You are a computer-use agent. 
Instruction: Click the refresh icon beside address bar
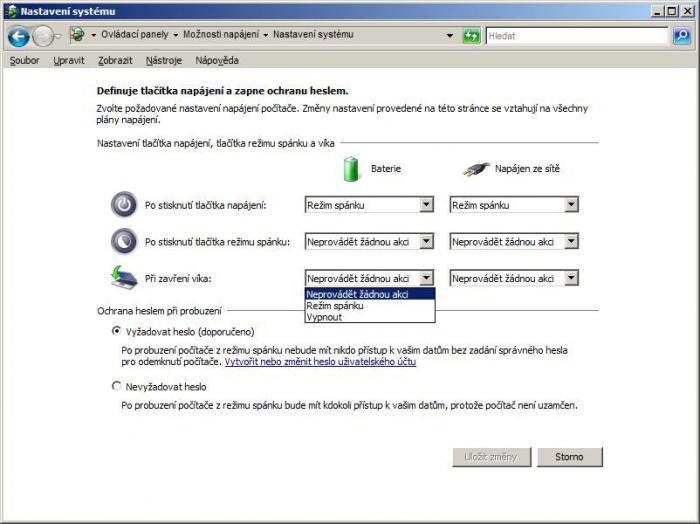[472, 36]
